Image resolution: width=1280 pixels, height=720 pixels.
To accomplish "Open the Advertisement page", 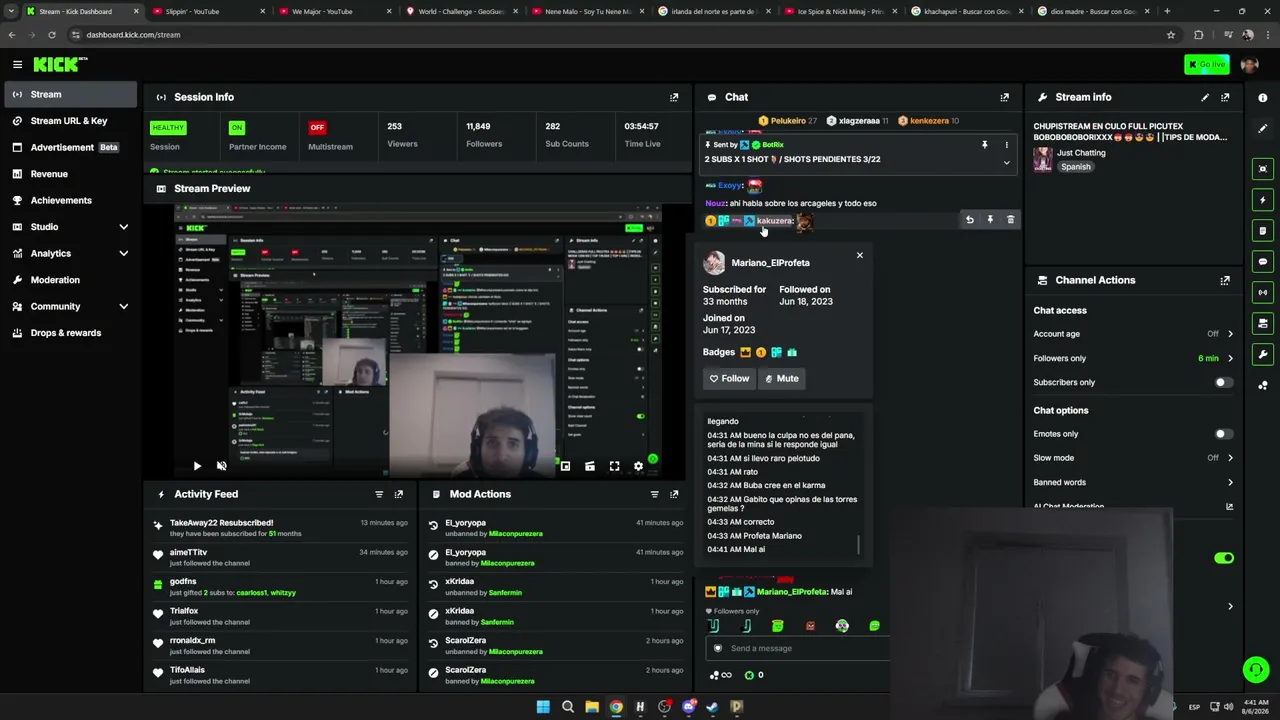I will 69,148.
